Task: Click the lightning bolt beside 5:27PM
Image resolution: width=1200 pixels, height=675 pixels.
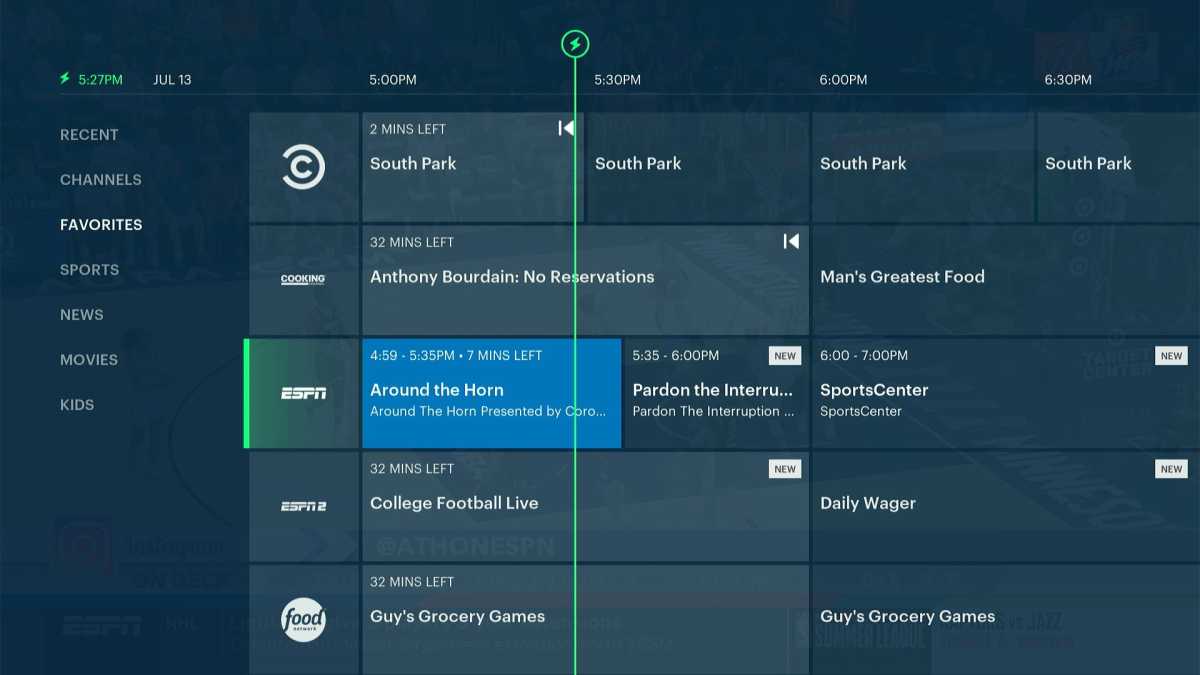Action: 66,79
